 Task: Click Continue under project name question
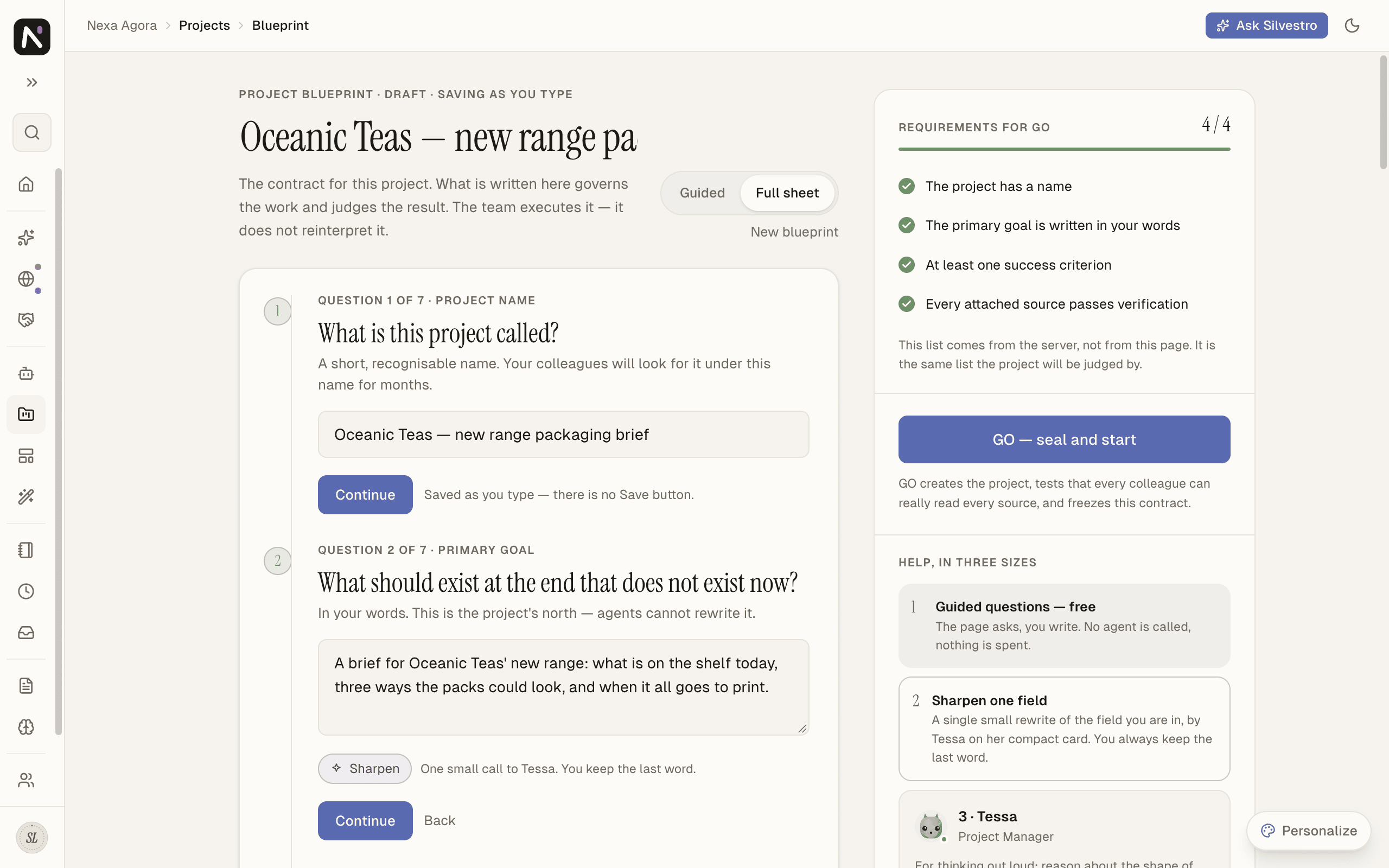365,495
